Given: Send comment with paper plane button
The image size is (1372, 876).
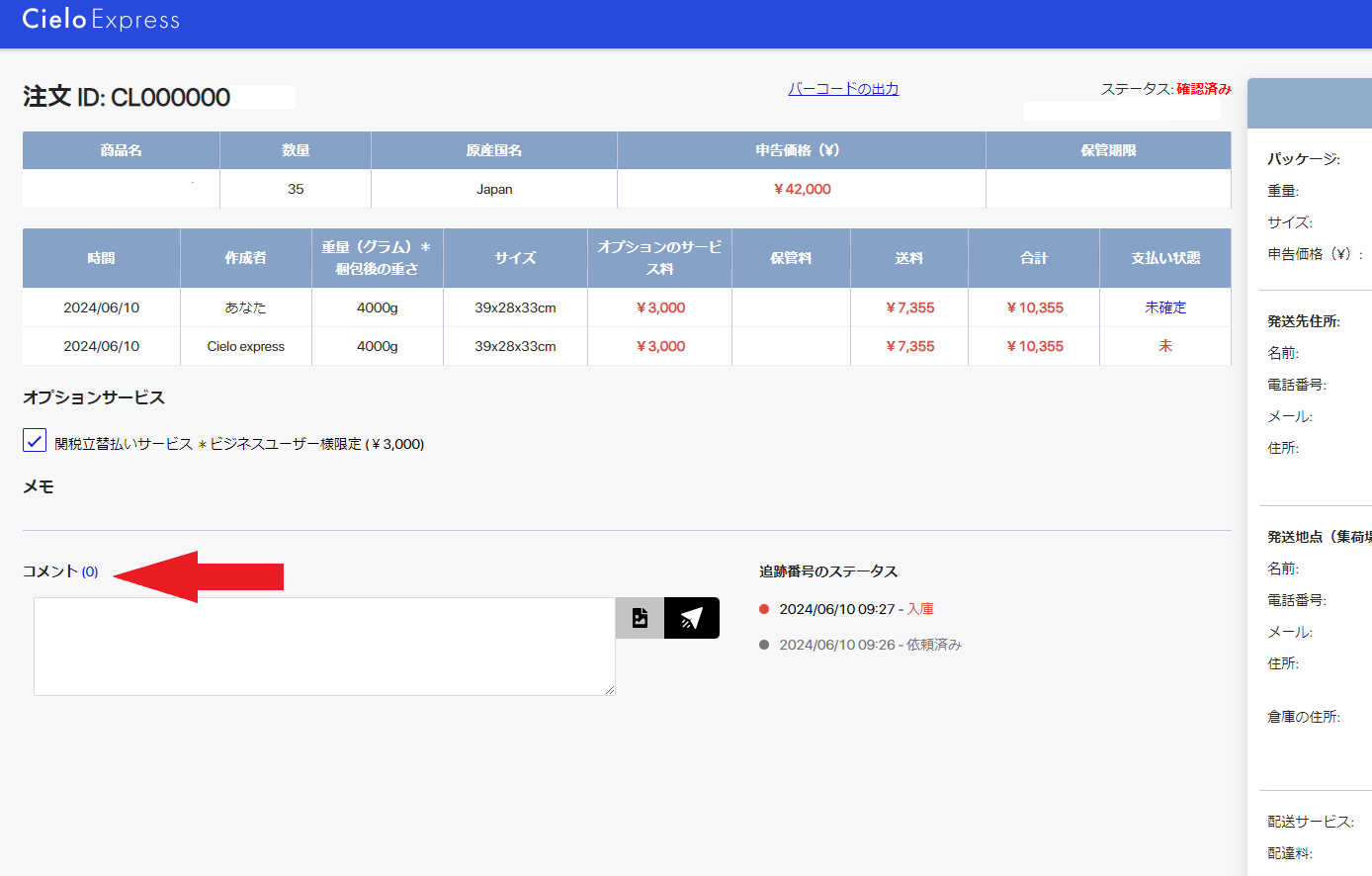Looking at the screenshot, I should (692, 618).
